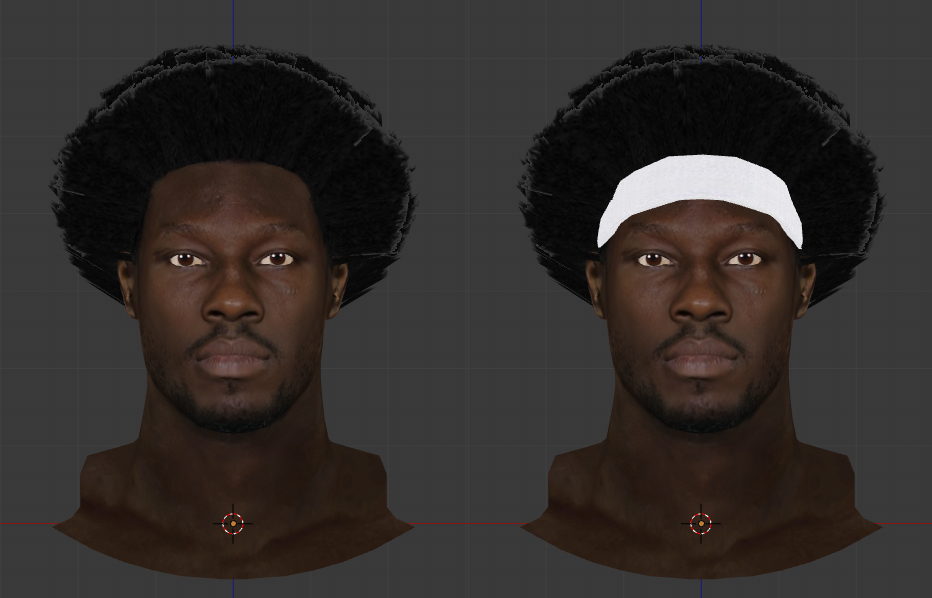Image resolution: width=932 pixels, height=598 pixels.
Task: Click the mouth of the left head model
Action: (233, 357)
